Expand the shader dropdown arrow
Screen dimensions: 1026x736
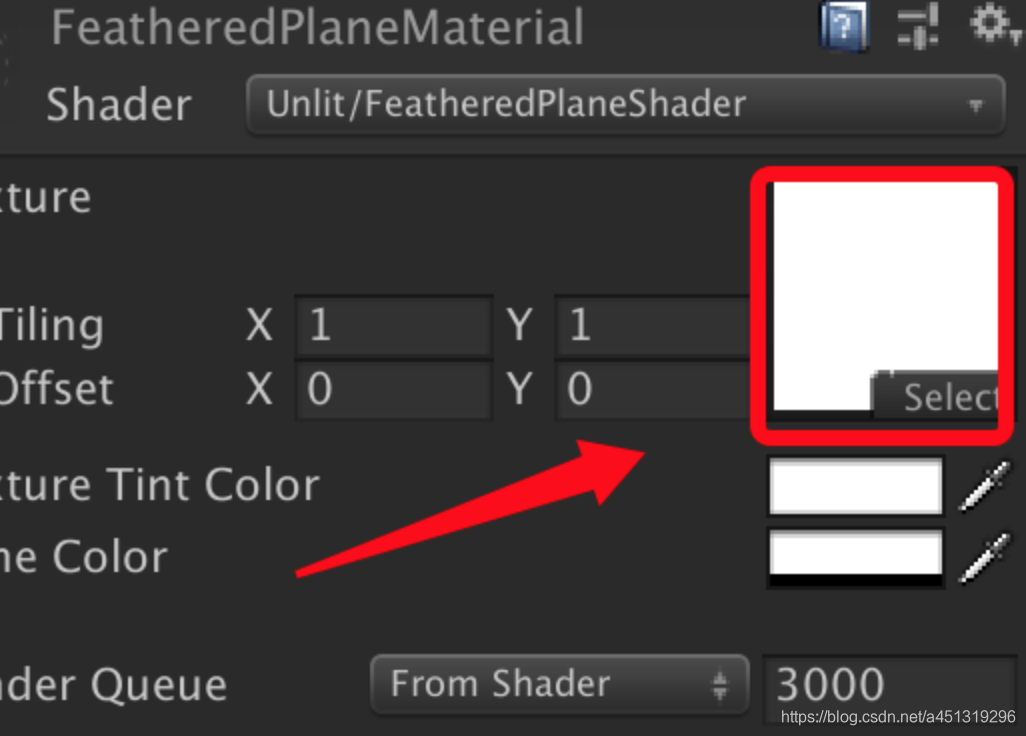[x=976, y=105]
